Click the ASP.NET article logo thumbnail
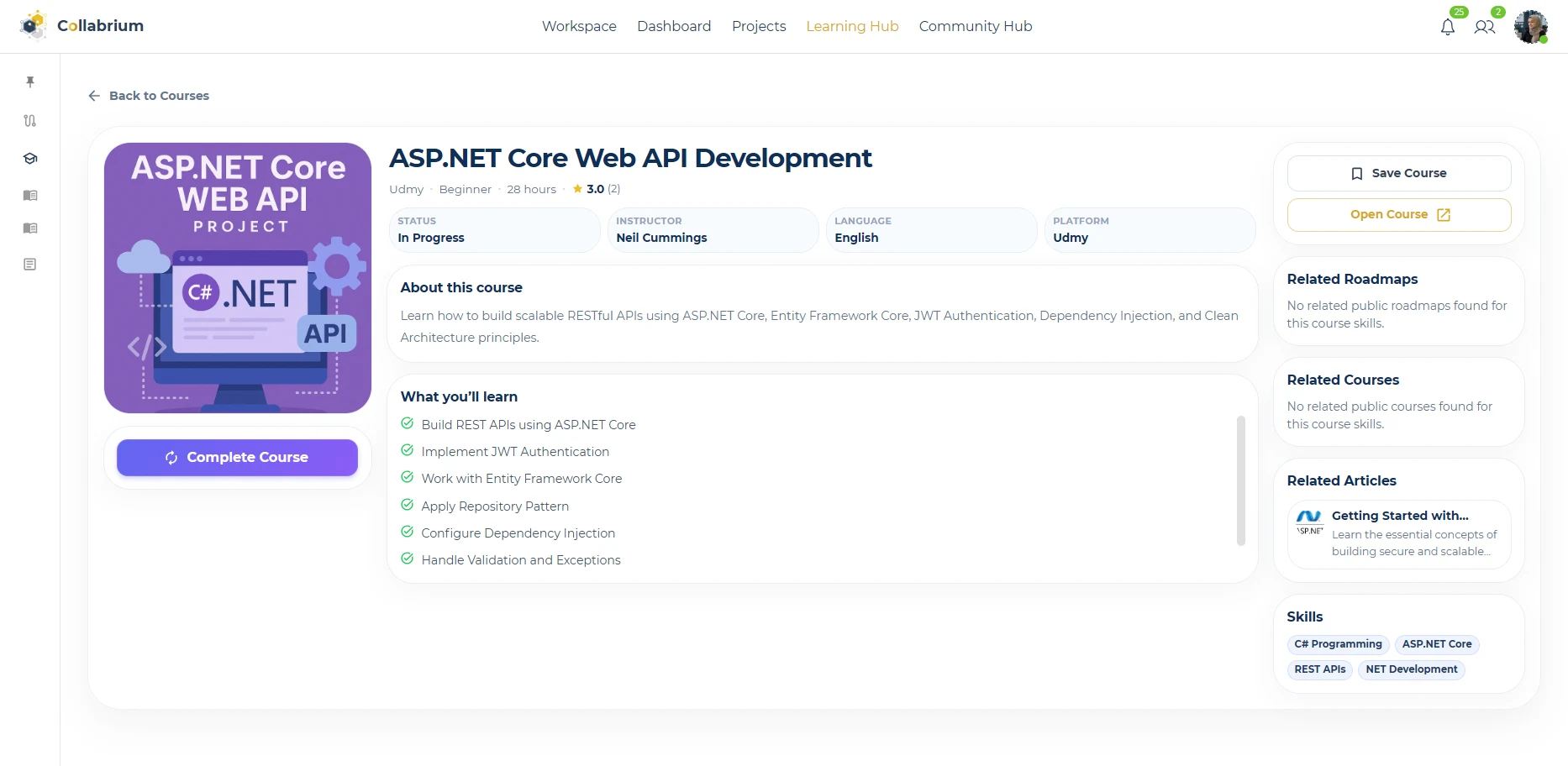 (x=1310, y=522)
